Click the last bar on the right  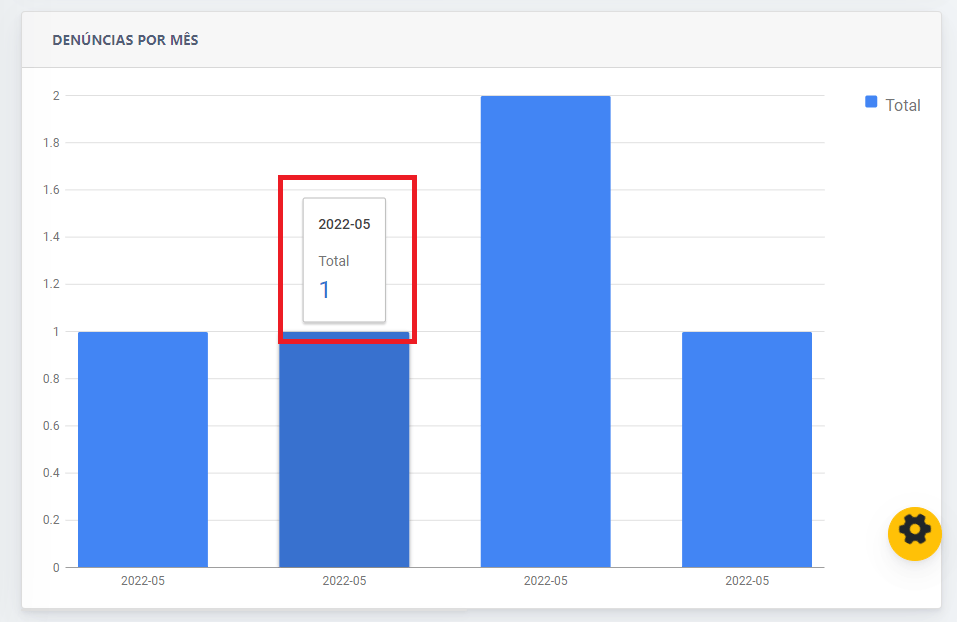(746, 450)
